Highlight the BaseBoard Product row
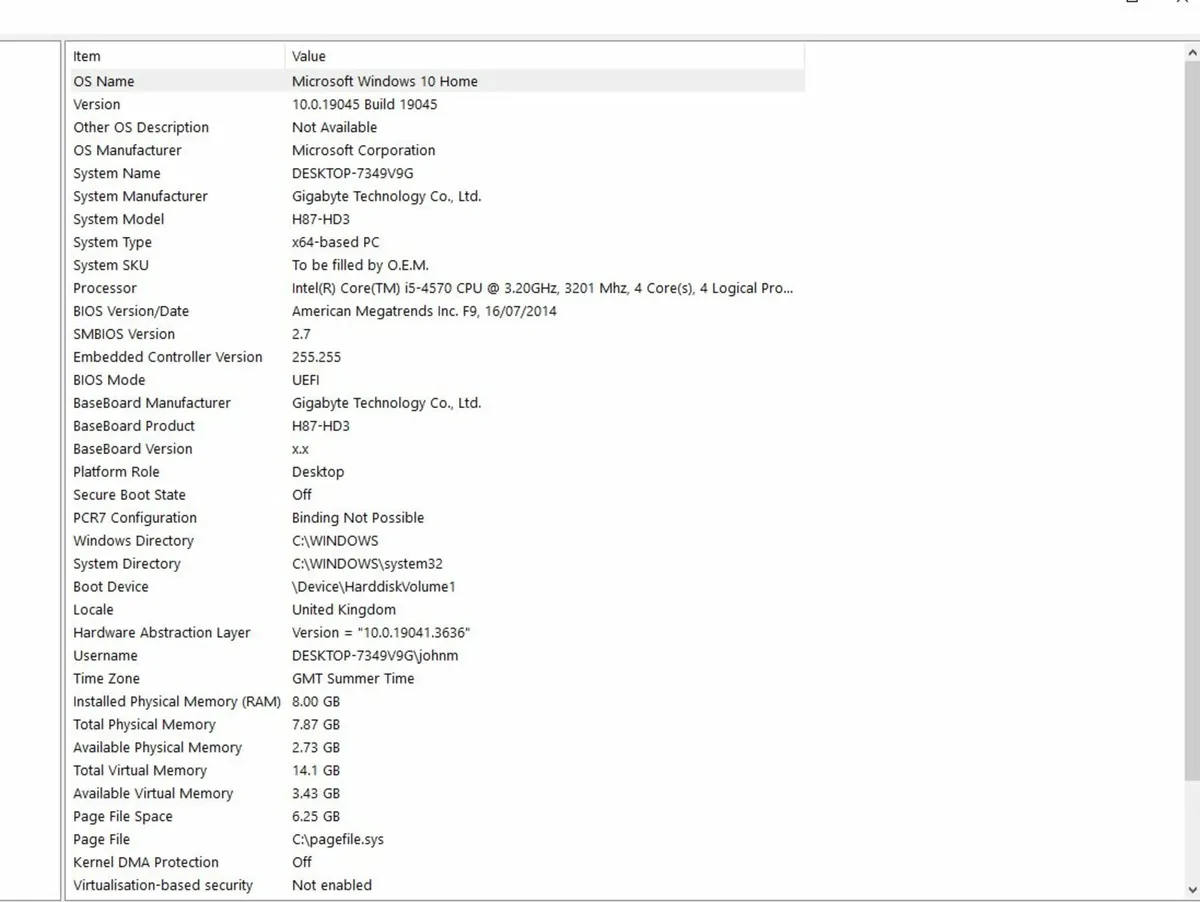Image resolution: width=1200 pixels, height=902 pixels. (x=134, y=427)
